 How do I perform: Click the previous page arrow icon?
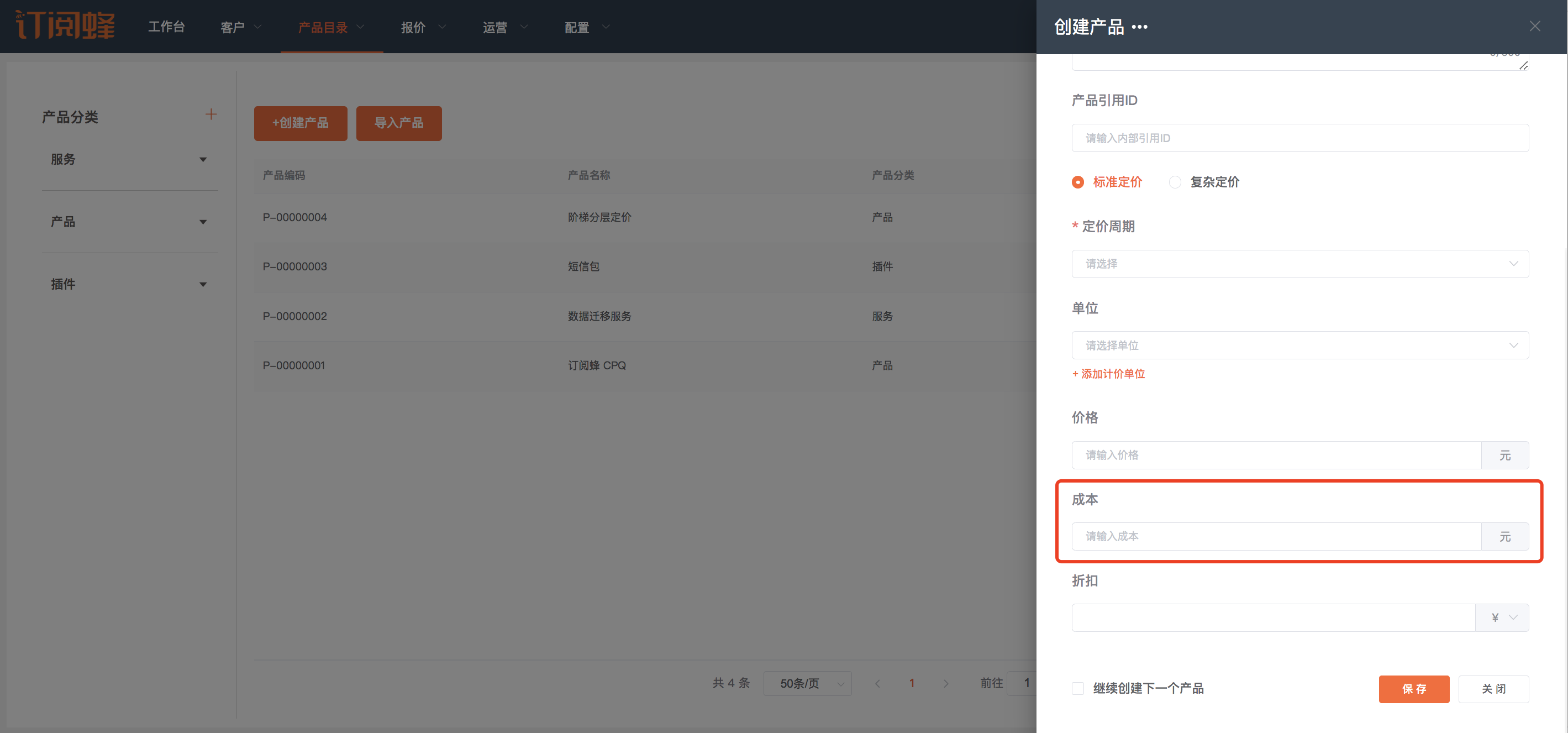[x=877, y=683]
